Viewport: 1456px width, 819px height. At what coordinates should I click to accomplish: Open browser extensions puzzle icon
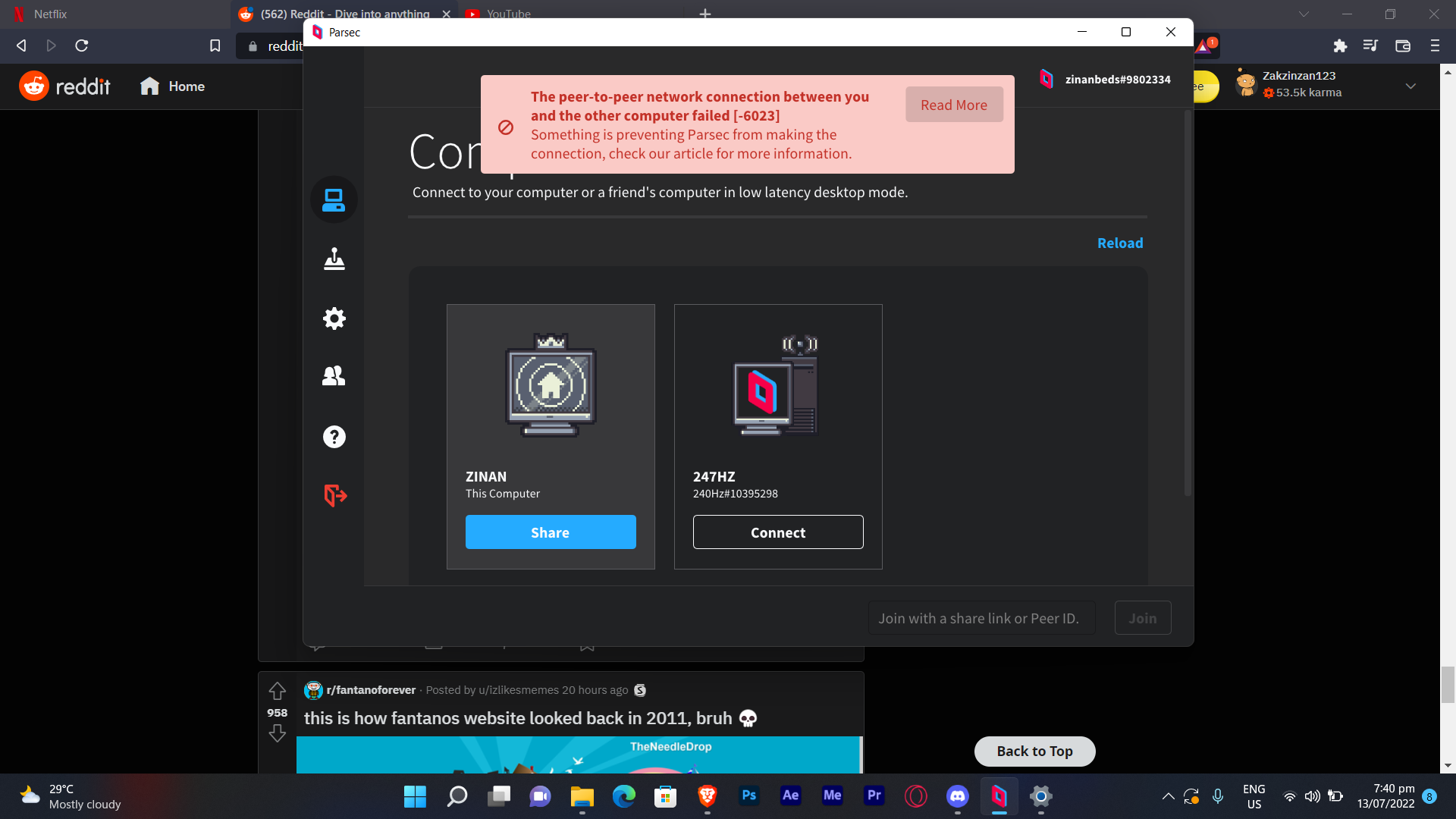[1340, 45]
